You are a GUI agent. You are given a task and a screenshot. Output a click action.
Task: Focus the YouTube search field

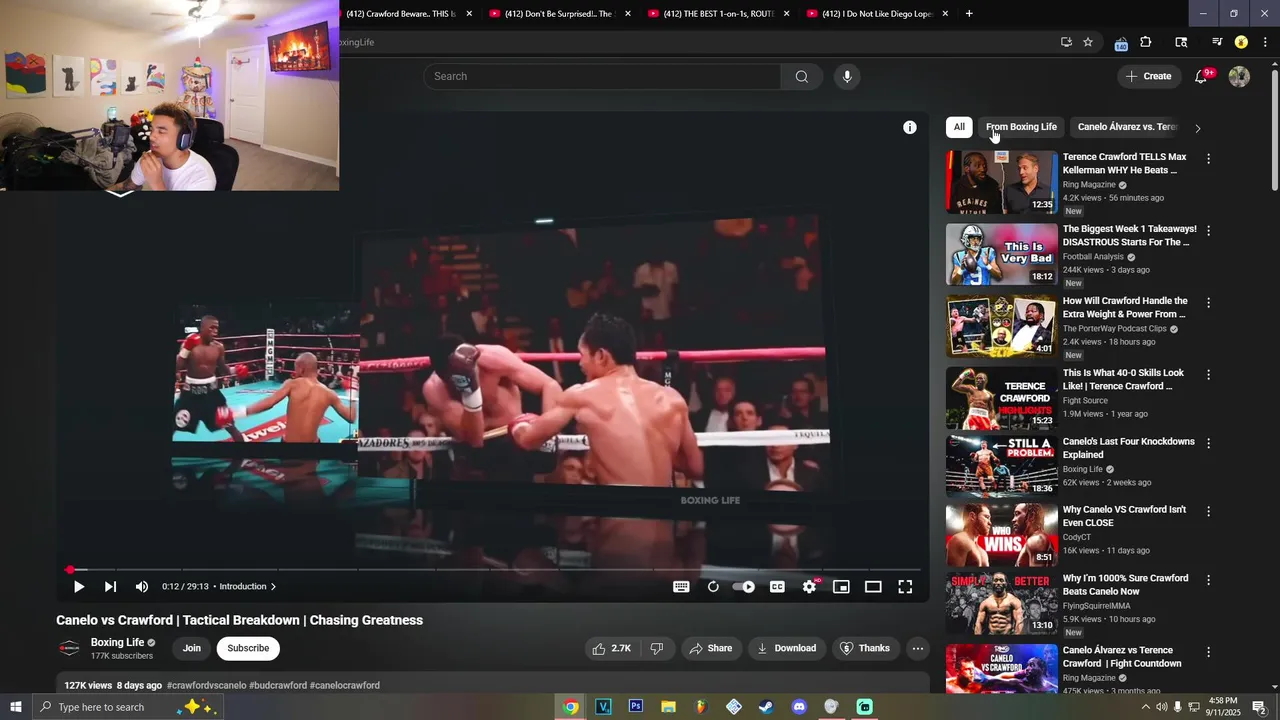coord(602,77)
